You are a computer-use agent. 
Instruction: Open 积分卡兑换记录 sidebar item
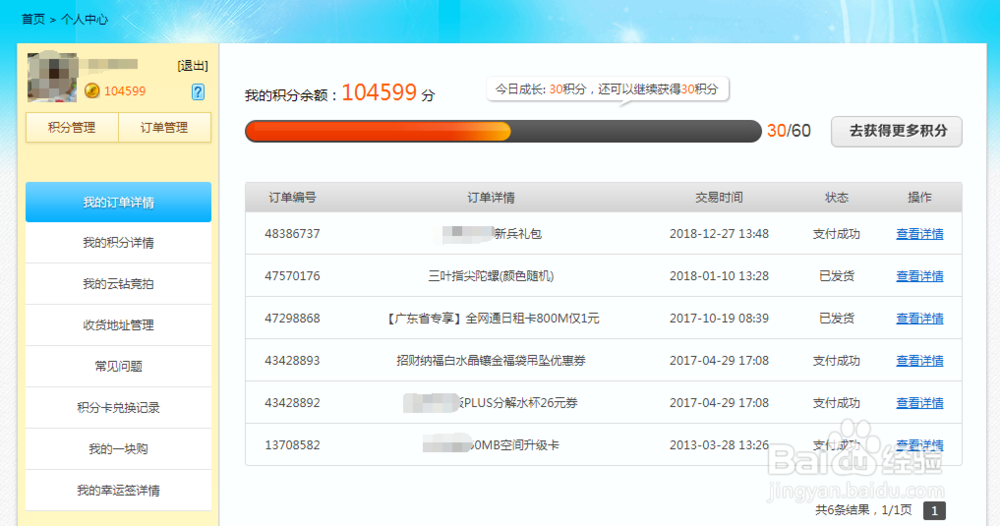pos(118,407)
